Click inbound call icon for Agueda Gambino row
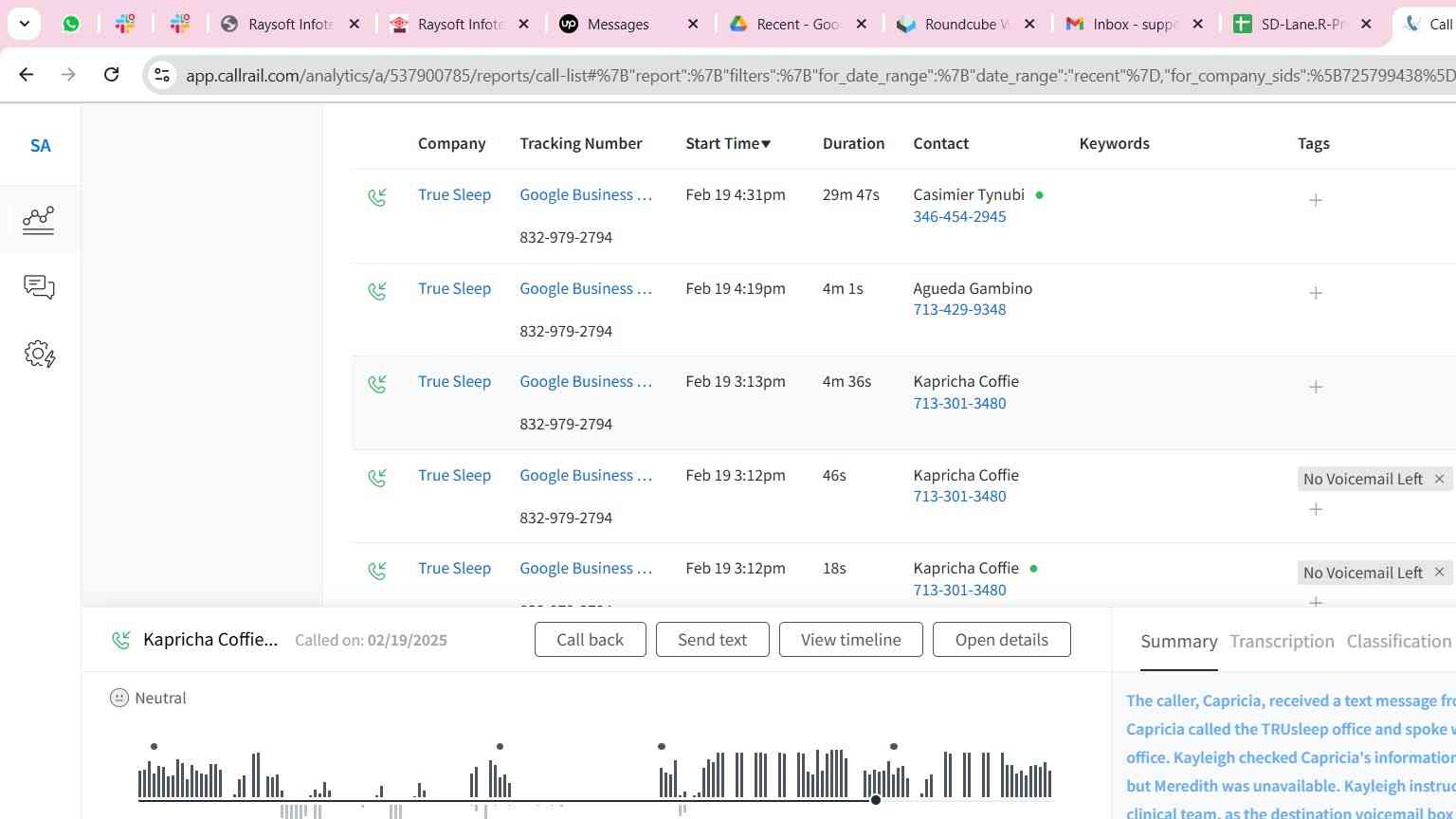Screen dimensions: 1456x819 pyautogui.click(x=377, y=291)
